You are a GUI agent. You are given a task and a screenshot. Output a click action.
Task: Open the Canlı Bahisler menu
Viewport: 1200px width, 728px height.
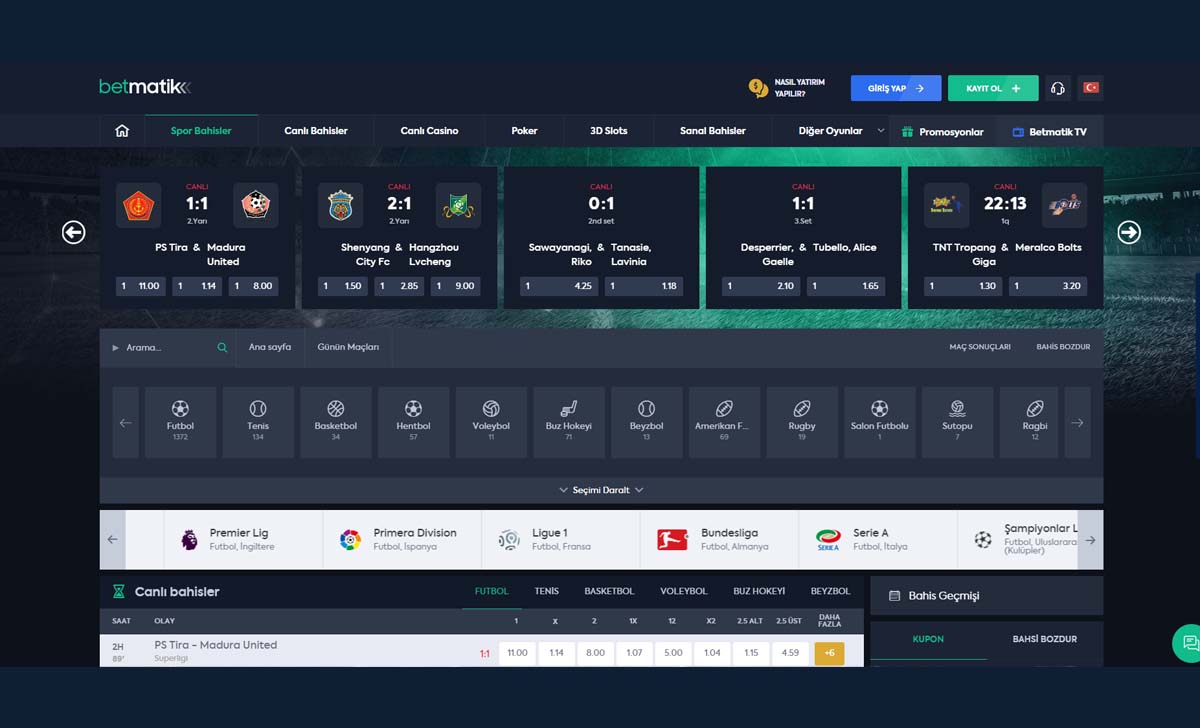316,131
